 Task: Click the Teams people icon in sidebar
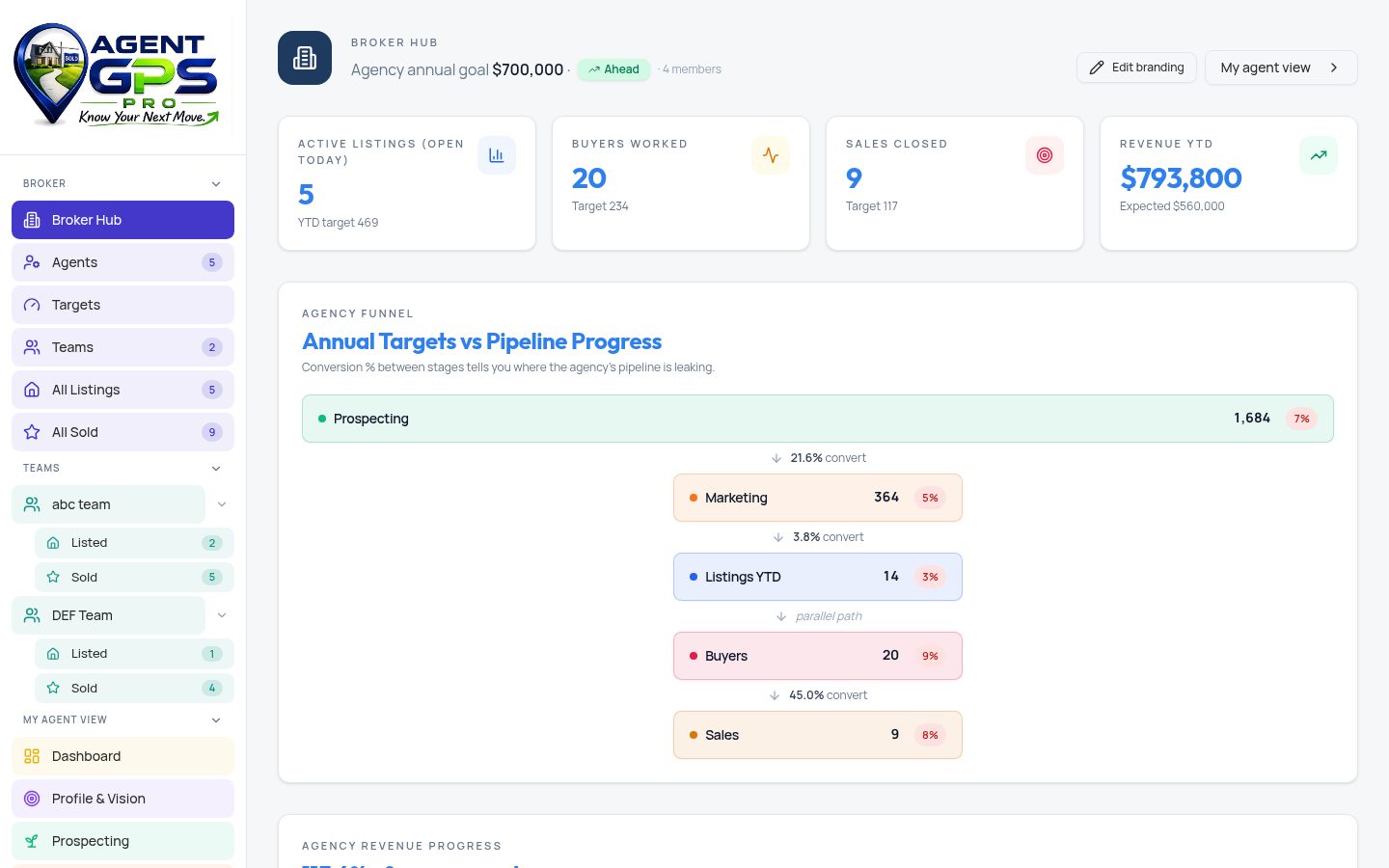[x=32, y=347]
